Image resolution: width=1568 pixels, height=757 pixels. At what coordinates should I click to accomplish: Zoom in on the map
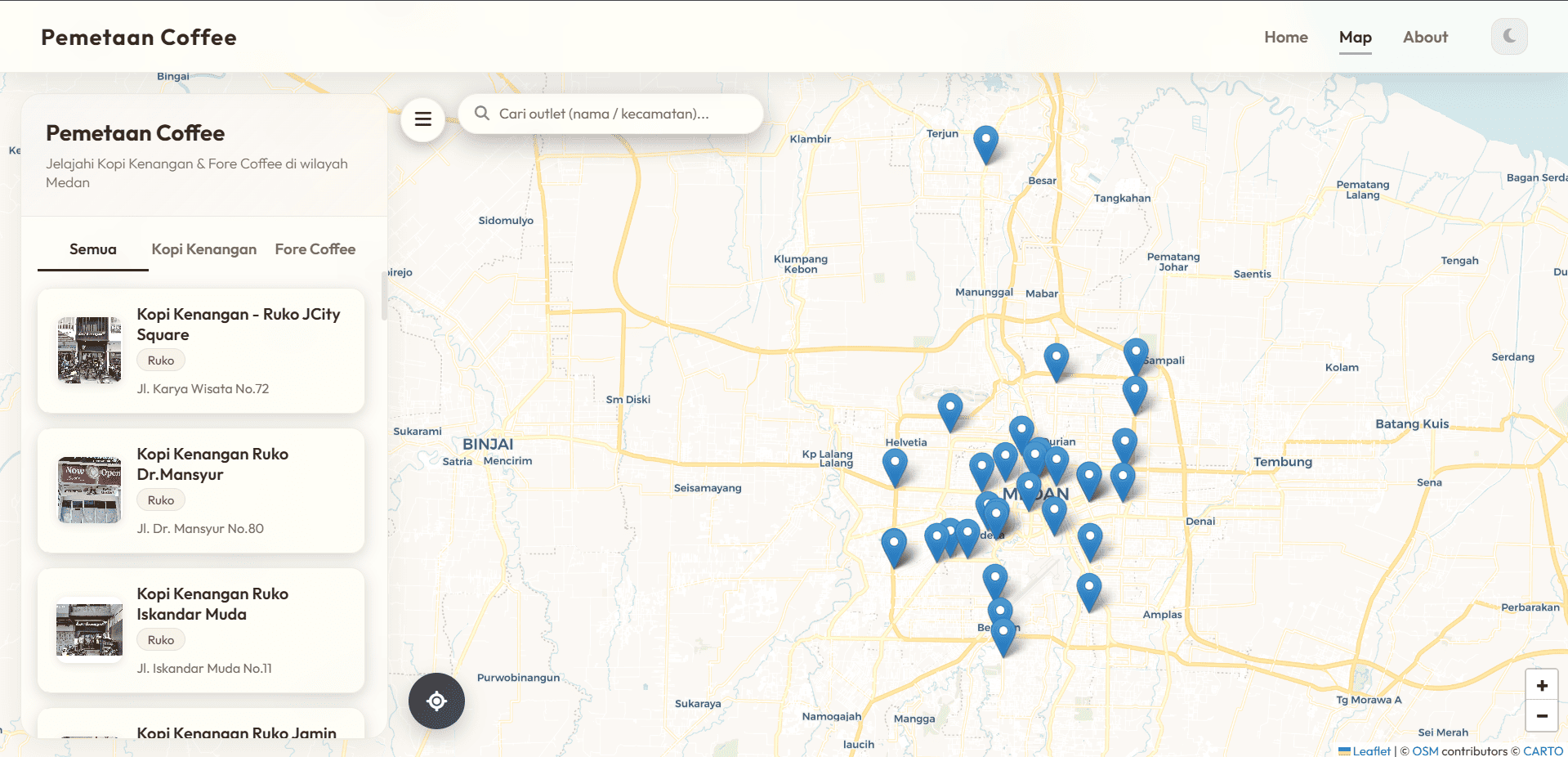[x=1541, y=686]
